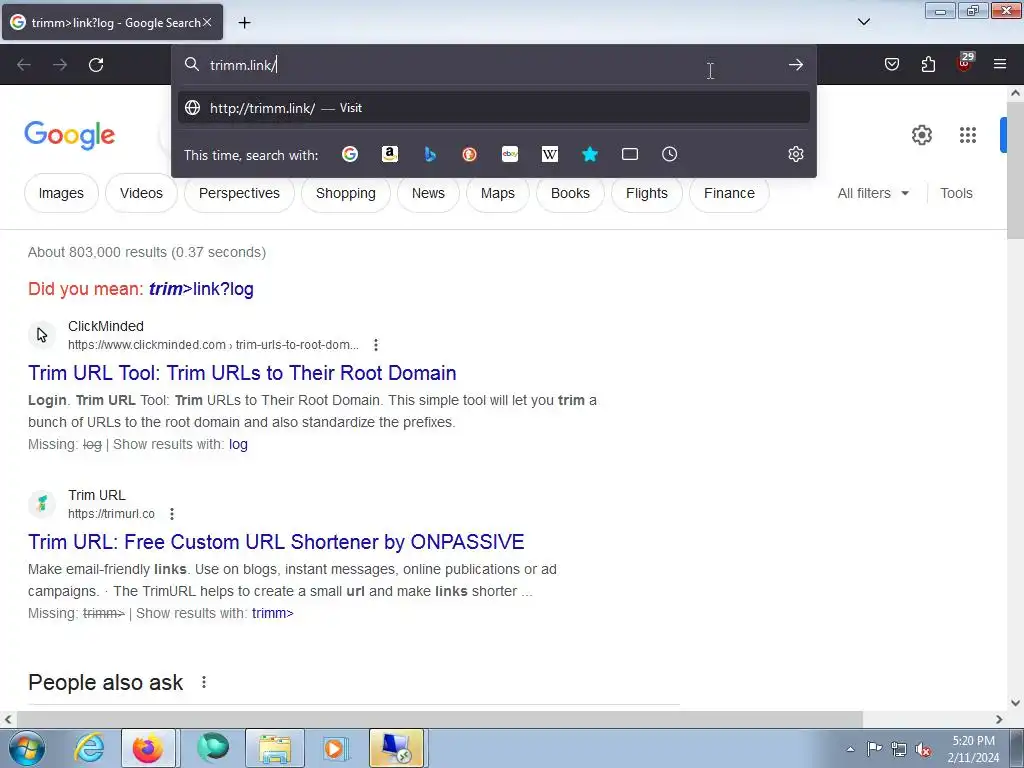
Task: Open search Tools
Action: [x=956, y=193]
